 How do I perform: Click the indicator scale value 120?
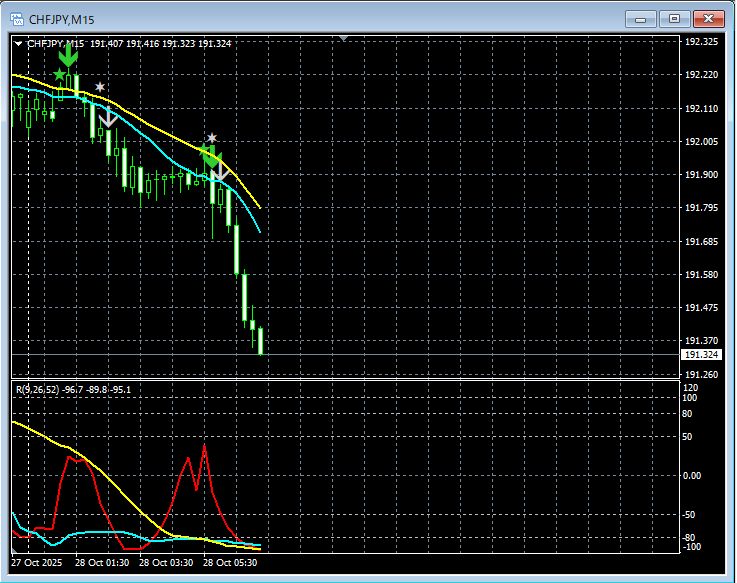pyautogui.click(x=690, y=388)
